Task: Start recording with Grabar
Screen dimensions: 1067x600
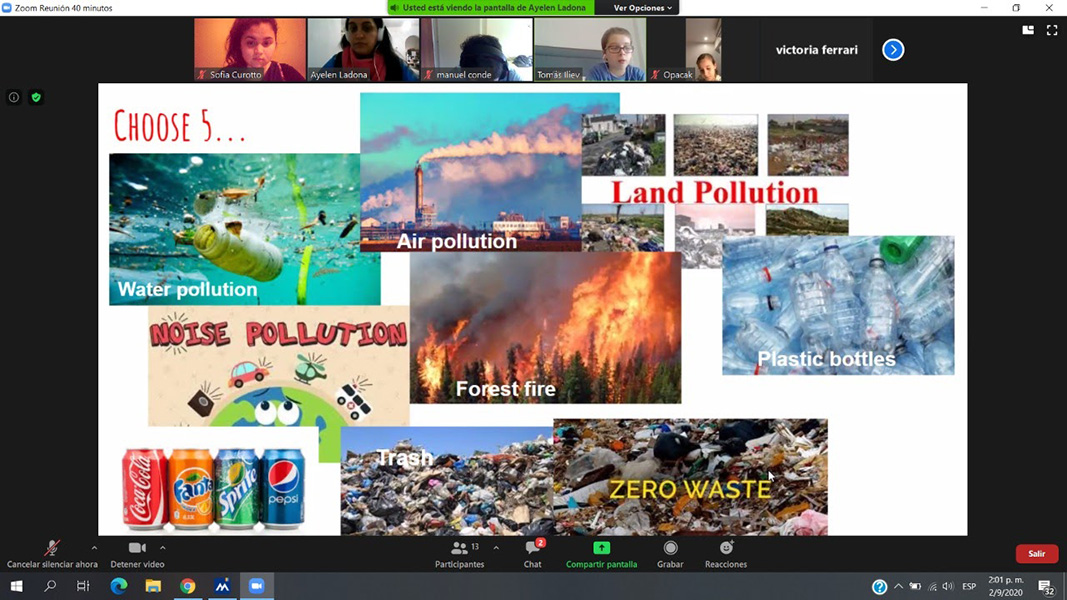Action: (670, 554)
